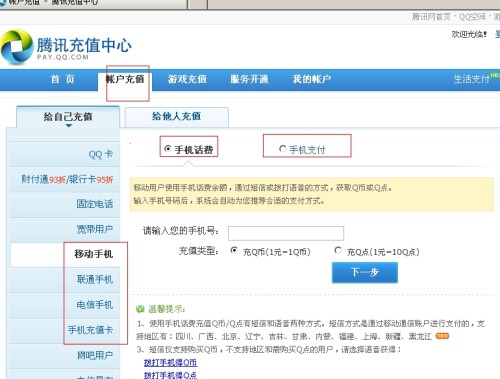
Task: Select the 手机支付 radio option
Action: click(x=282, y=149)
